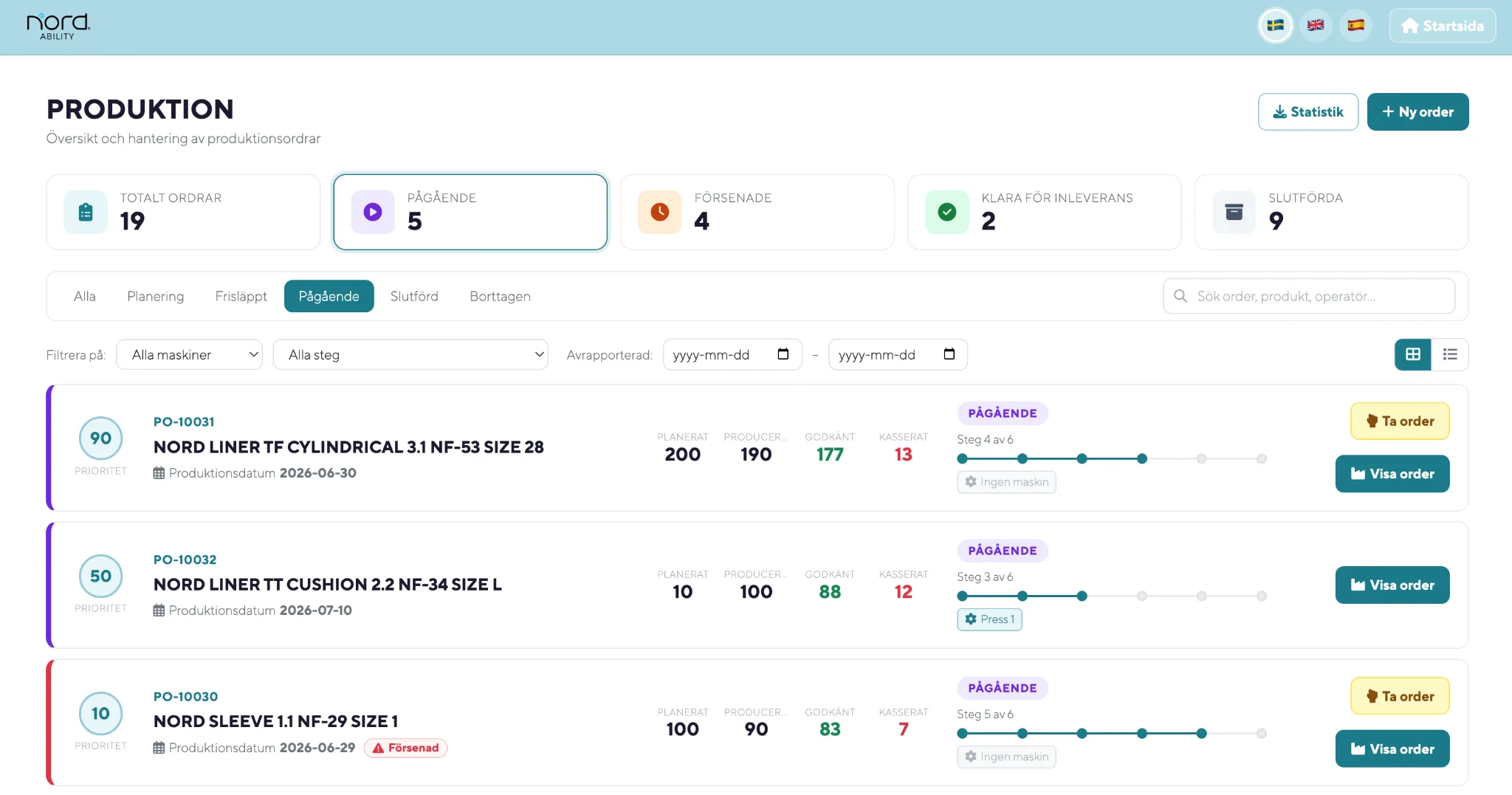Open calendar picker of end date

(949, 354)
